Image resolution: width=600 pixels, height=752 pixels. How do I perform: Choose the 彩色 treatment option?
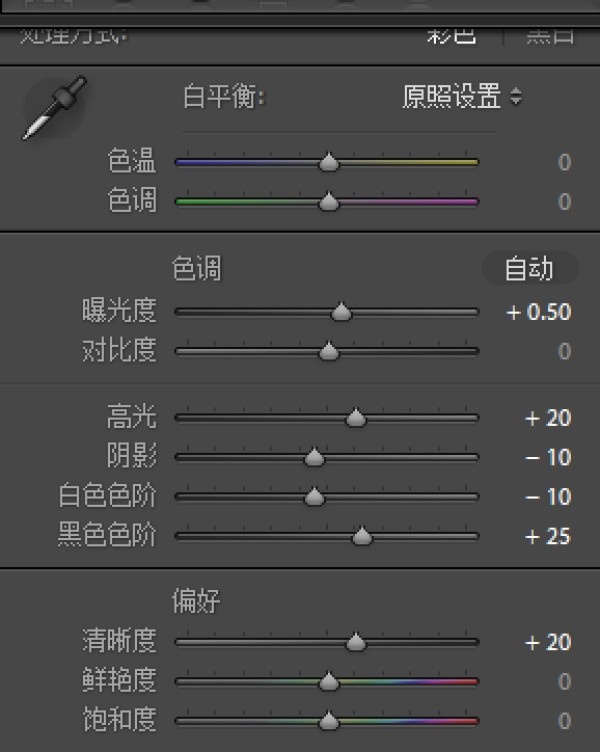452,35
